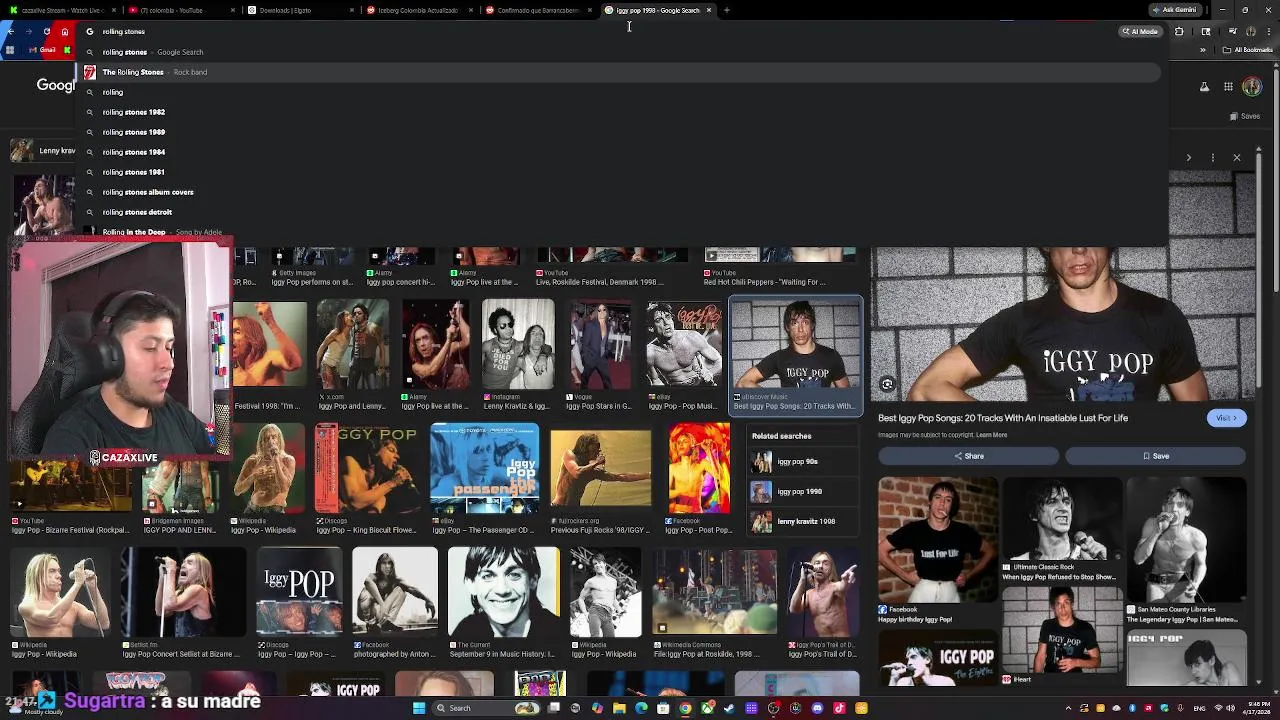
Task: Select 'rolling stones 1981' suggestion
Action: coord(620,172)
